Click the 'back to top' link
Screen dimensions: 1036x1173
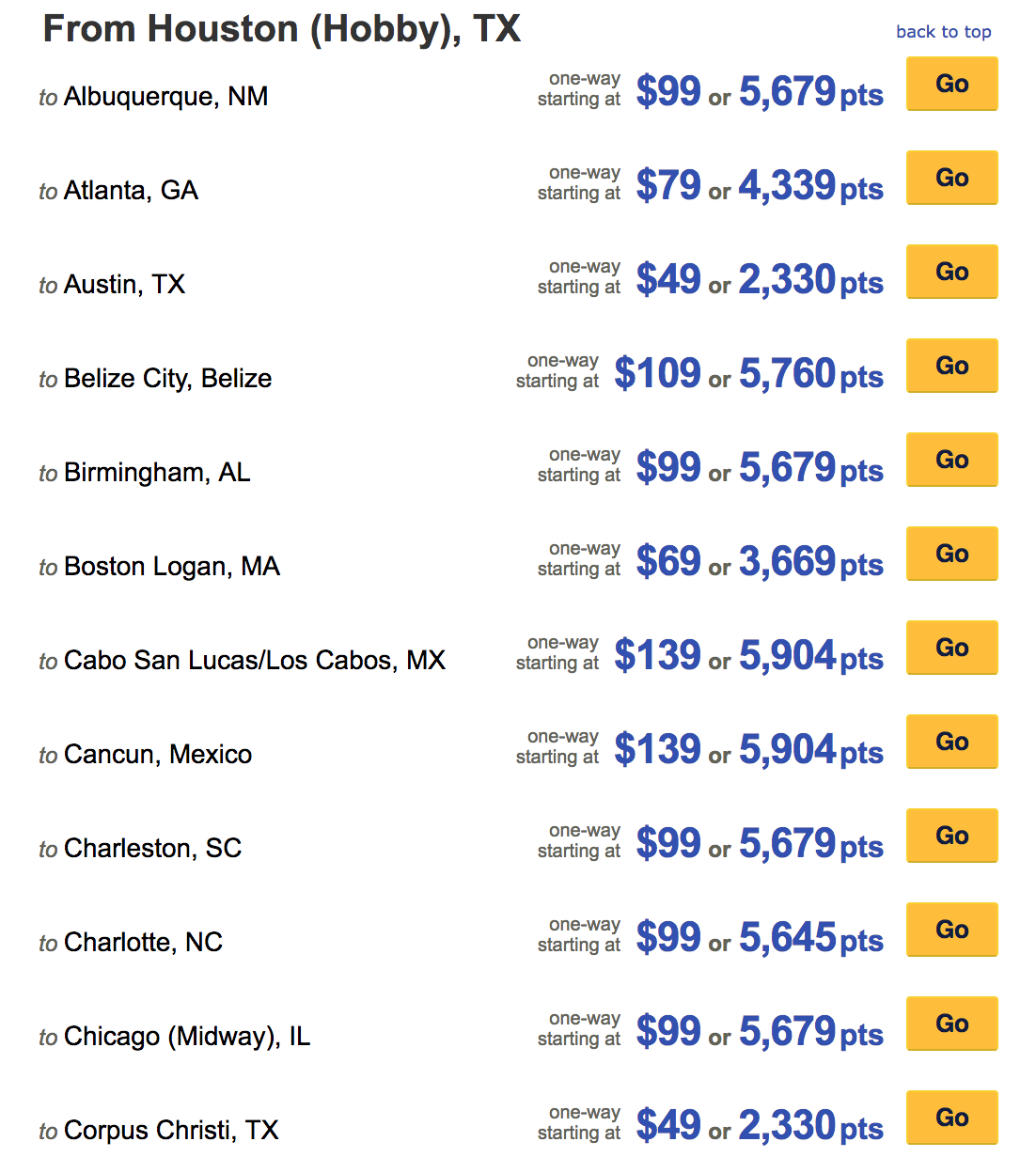pos(943,32)
